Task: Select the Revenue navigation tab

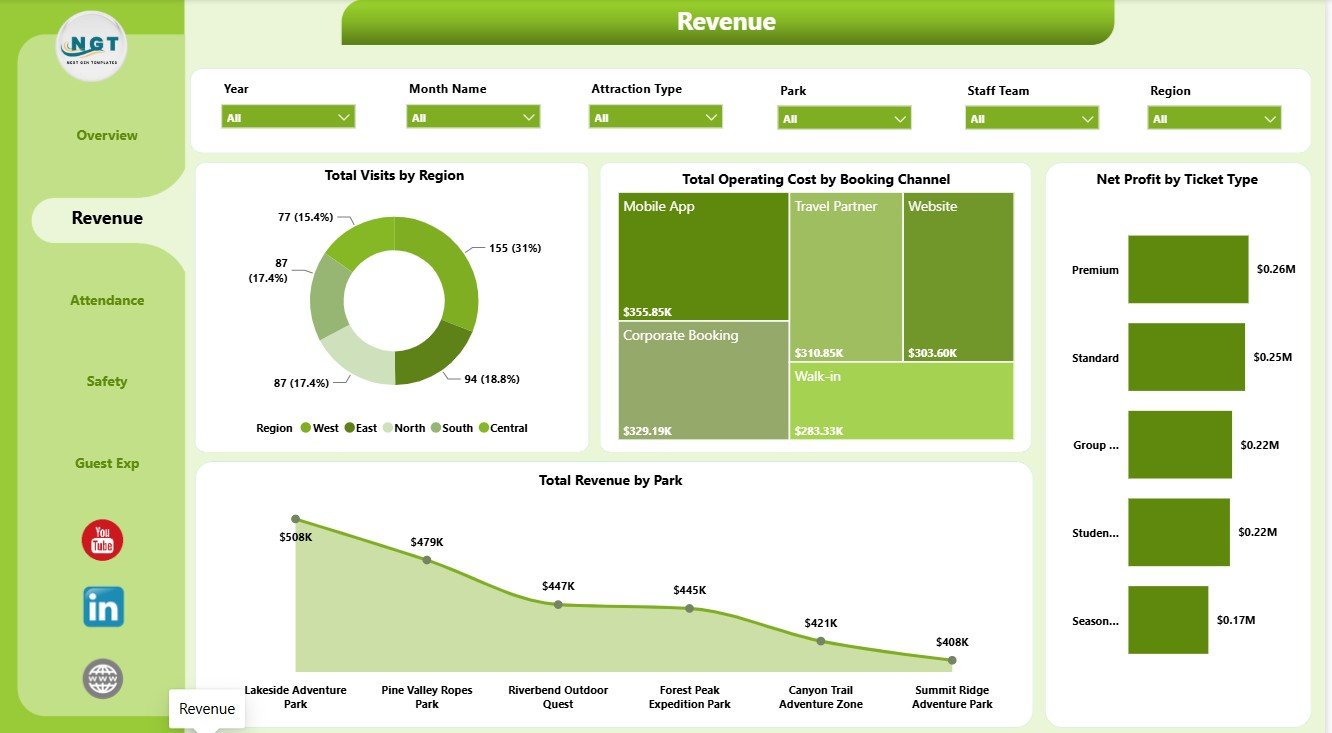Action: (107, 218)
